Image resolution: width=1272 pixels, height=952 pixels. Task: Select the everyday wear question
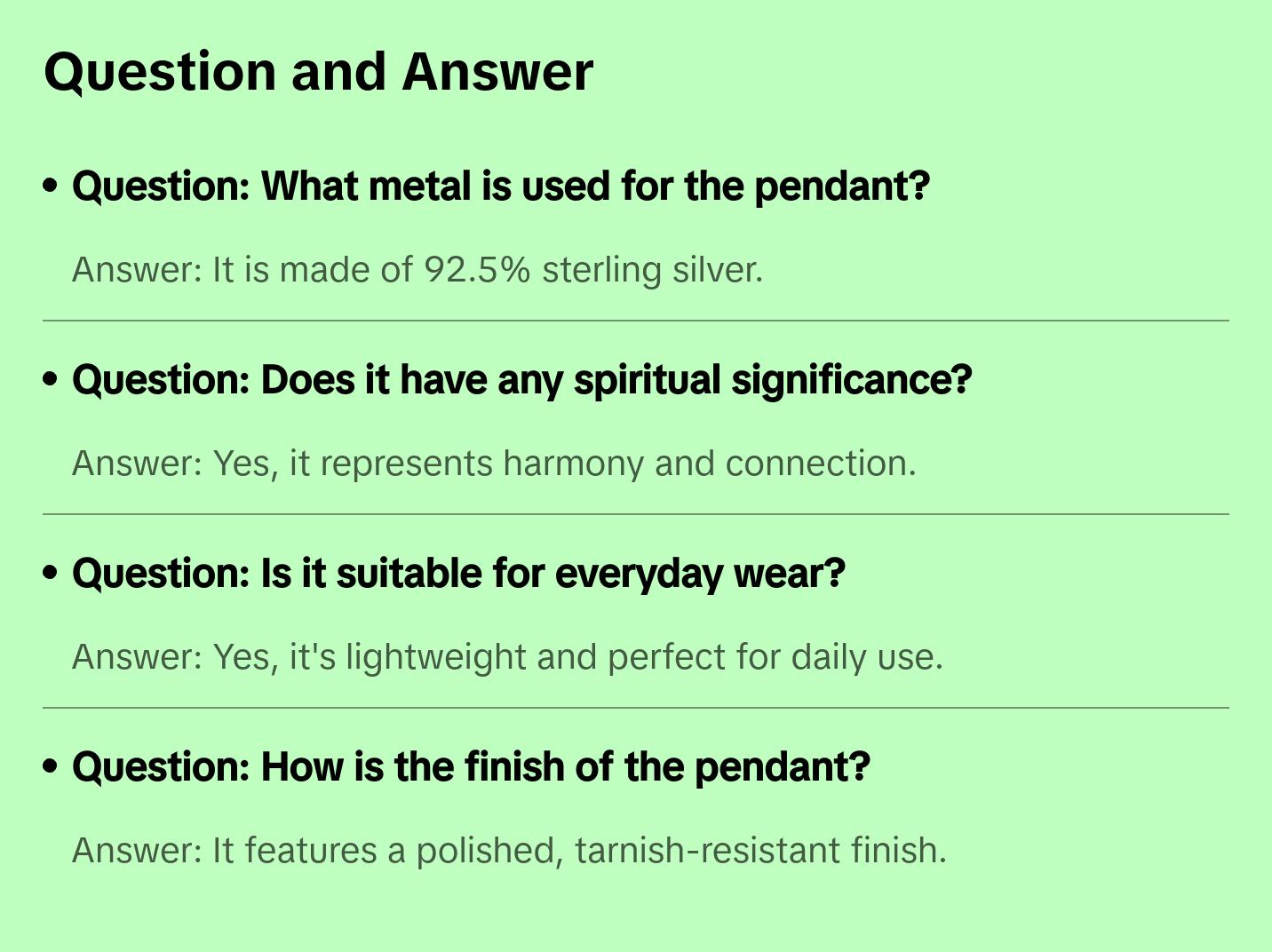[x=458, y=574]
